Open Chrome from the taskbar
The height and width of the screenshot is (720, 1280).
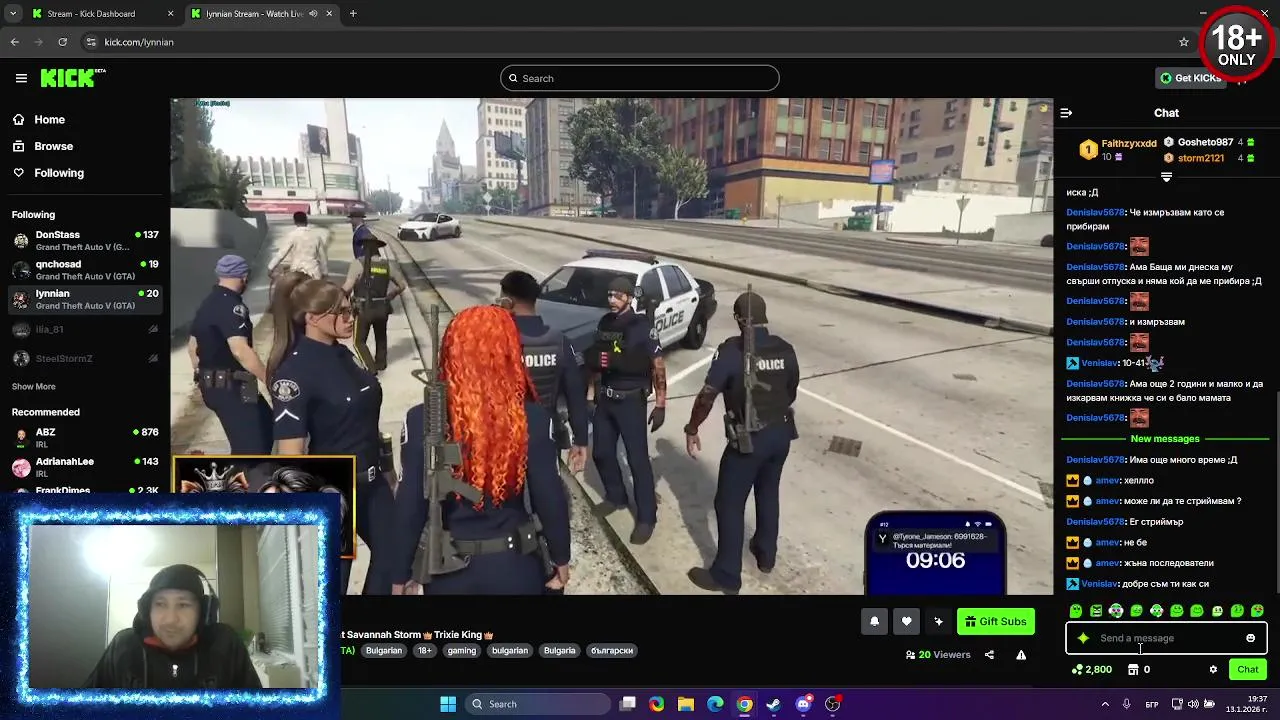pos(745,704)
